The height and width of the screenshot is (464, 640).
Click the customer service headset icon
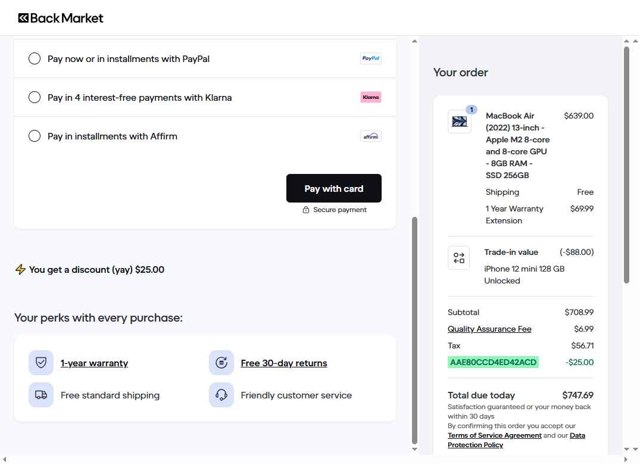tap(221, 395)
